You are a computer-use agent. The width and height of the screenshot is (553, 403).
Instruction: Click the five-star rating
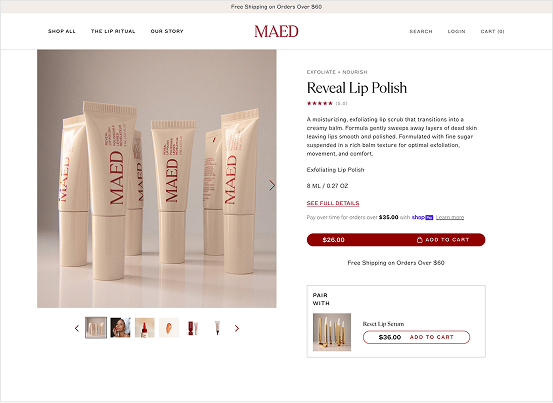point(320,103)
